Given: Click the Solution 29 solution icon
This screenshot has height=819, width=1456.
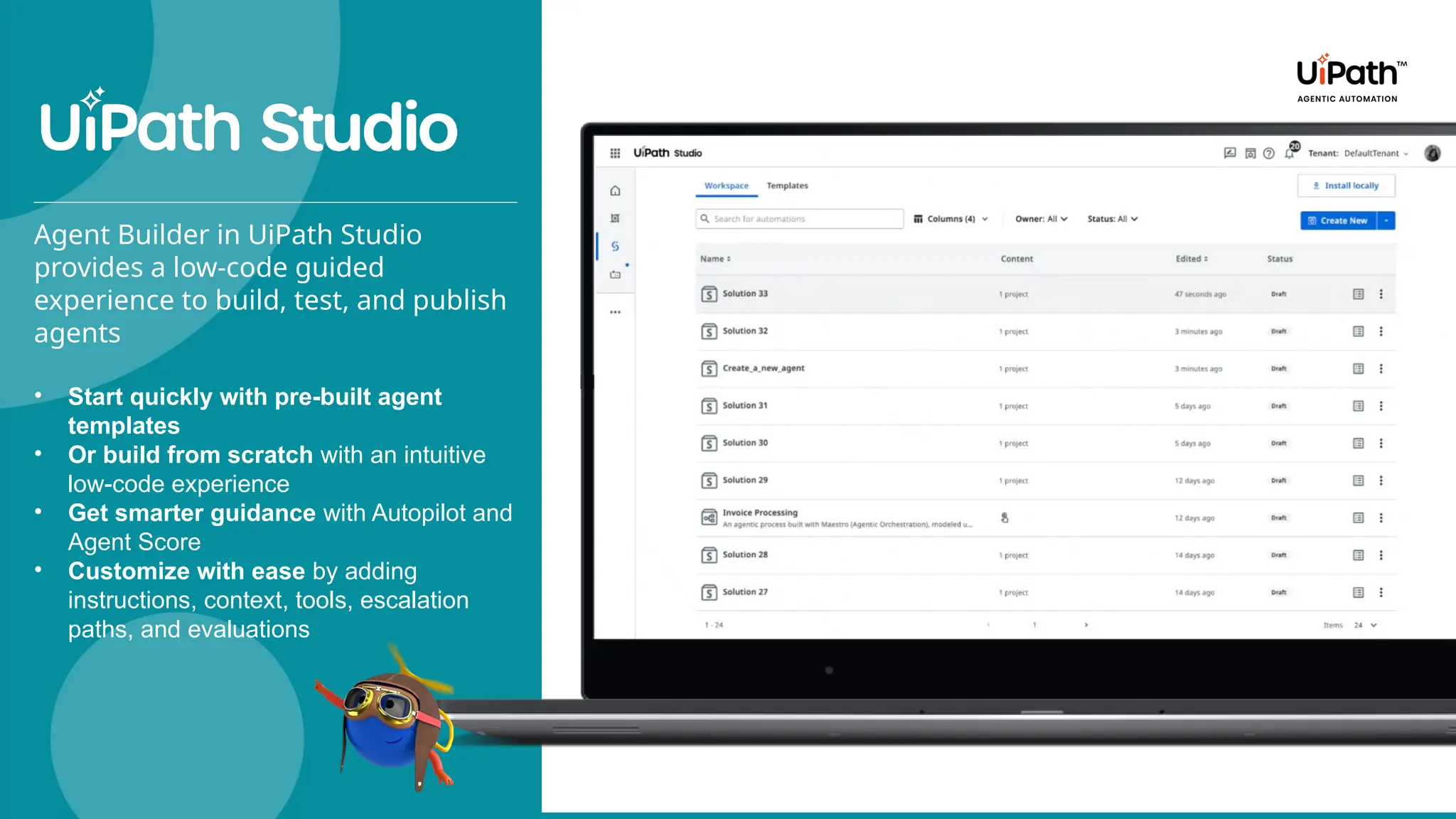Looking at the screenshot, I should coord(709,481).
